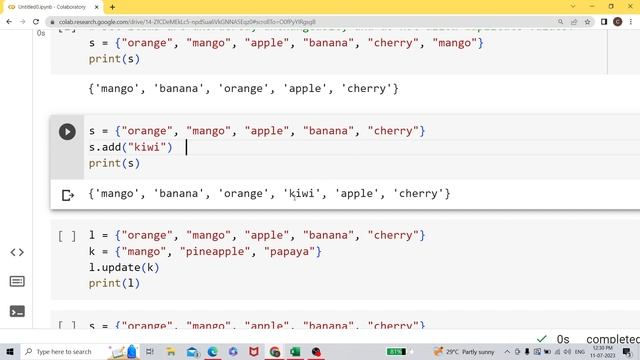640x360 pixels.
Task: Open Task View on the taskbar
Action: click(150, 351)
